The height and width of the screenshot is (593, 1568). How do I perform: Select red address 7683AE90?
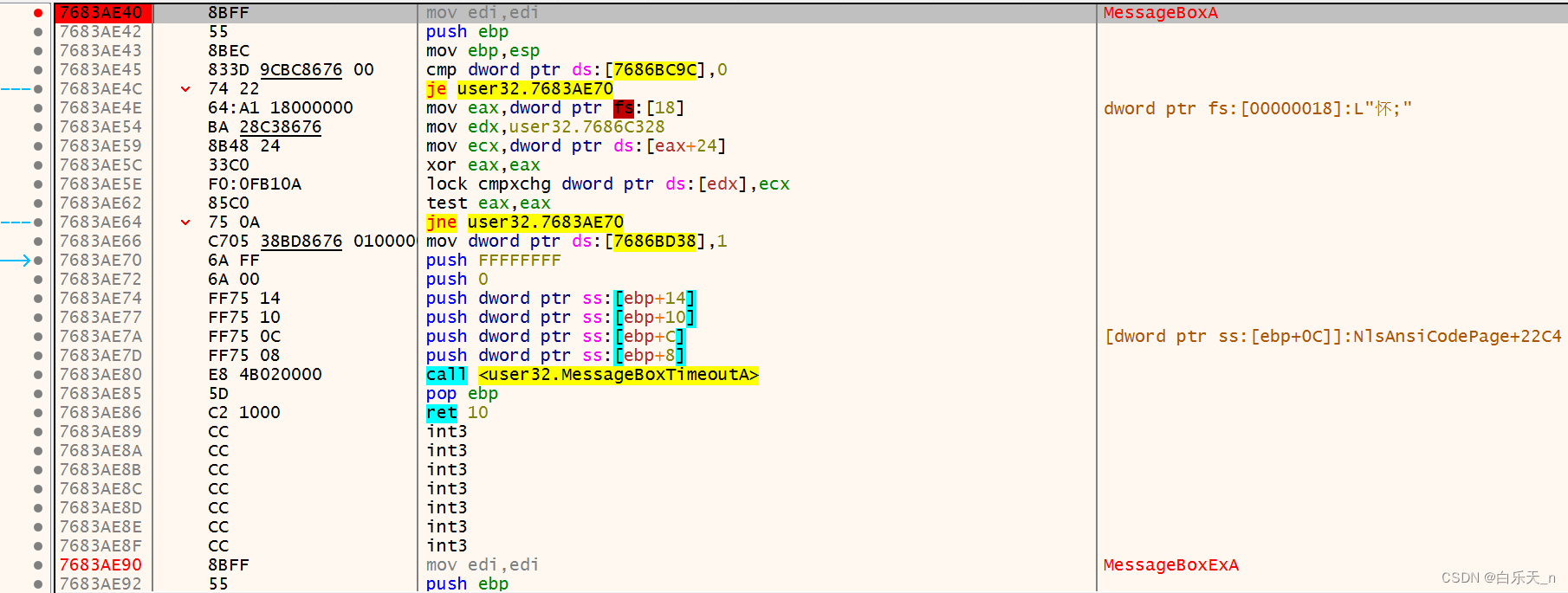100,565
